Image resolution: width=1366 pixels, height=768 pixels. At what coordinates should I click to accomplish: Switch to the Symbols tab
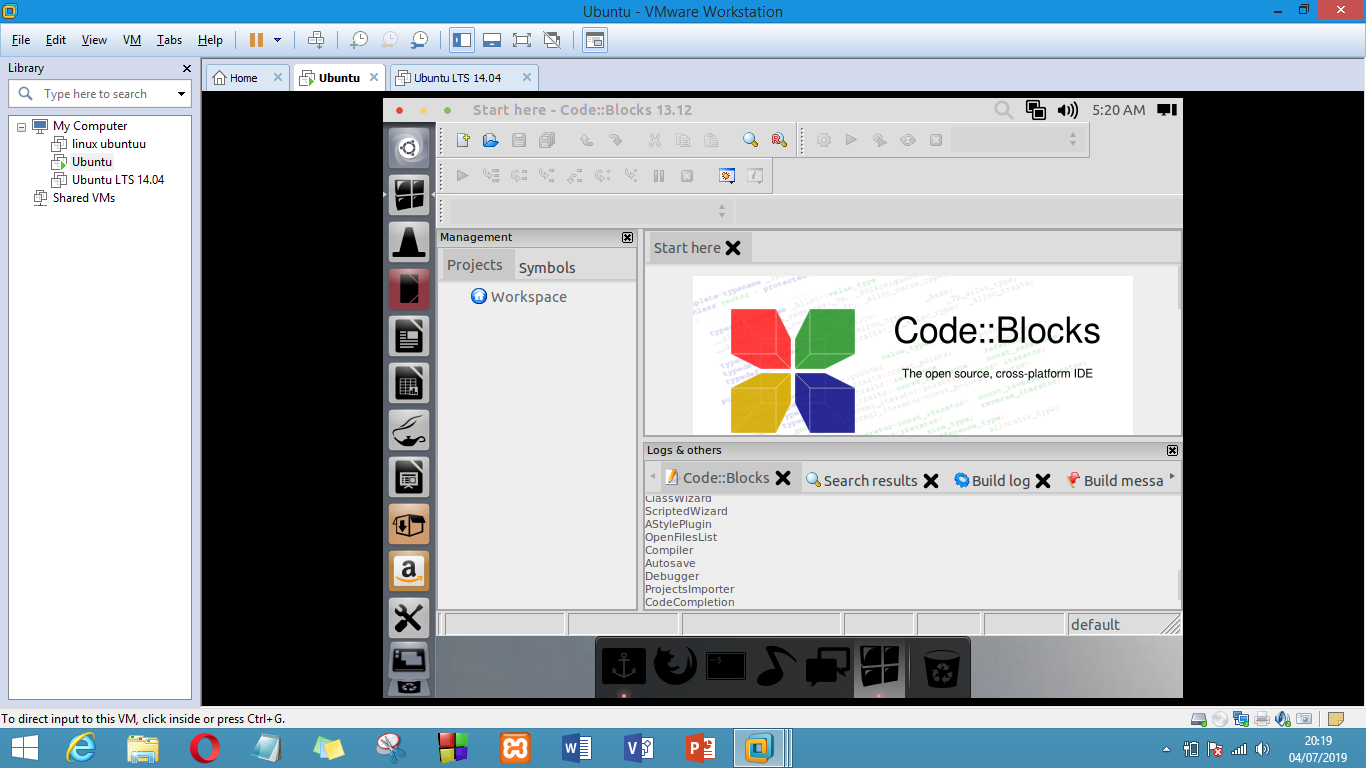547,268
